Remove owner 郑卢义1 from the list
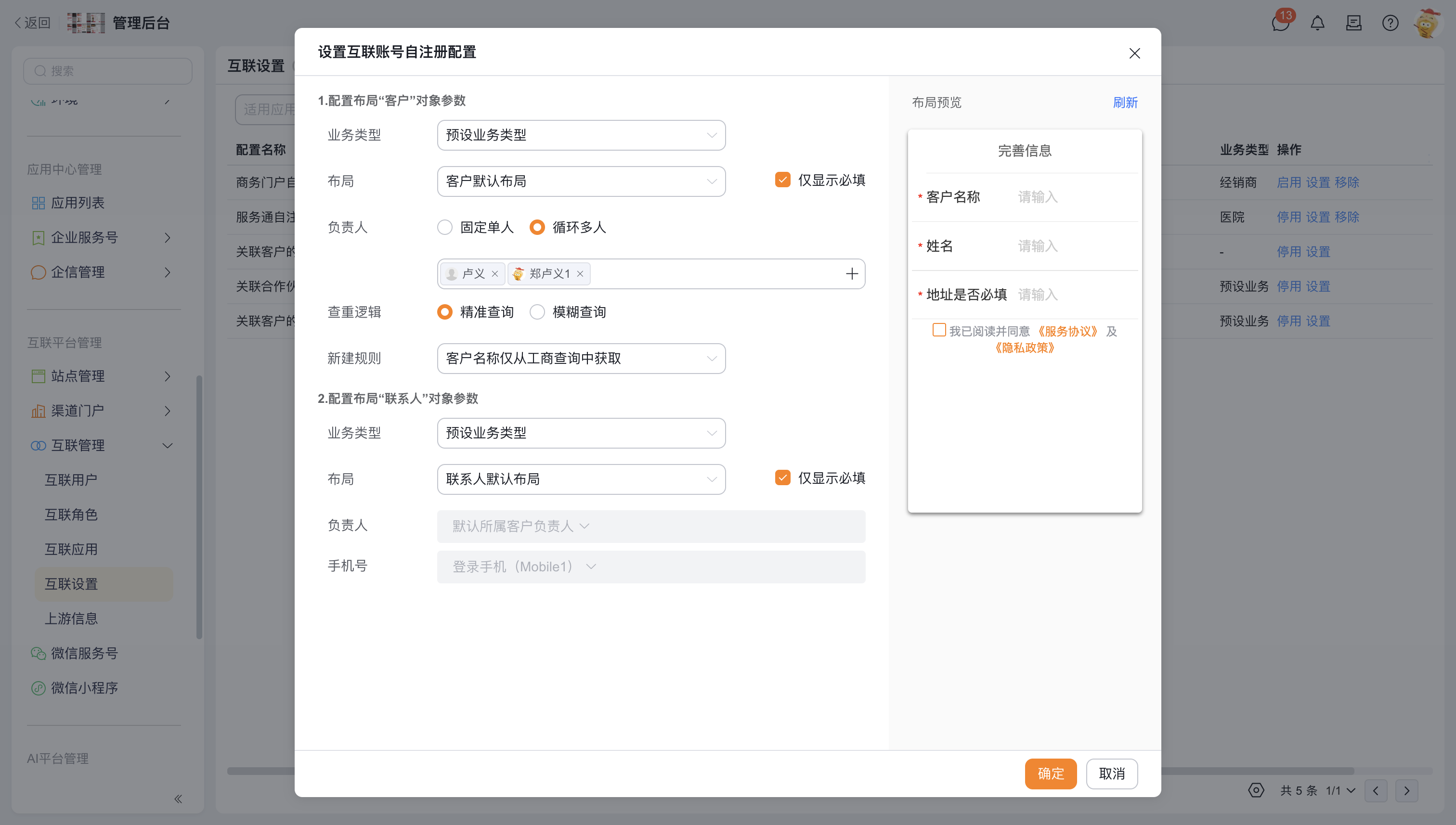The width and height of the screenshot is (1456, 825). click(x=580, y=274)
